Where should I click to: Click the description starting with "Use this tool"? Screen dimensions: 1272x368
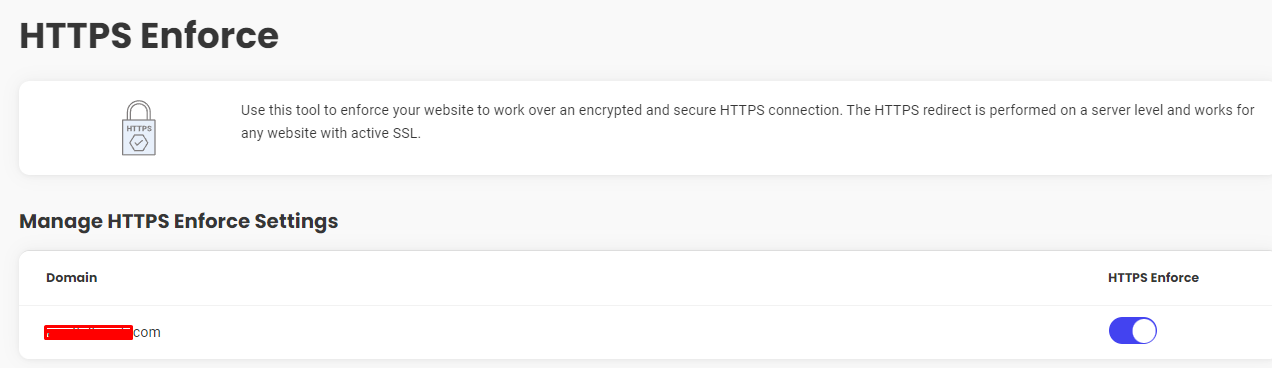tap(747, 121)
